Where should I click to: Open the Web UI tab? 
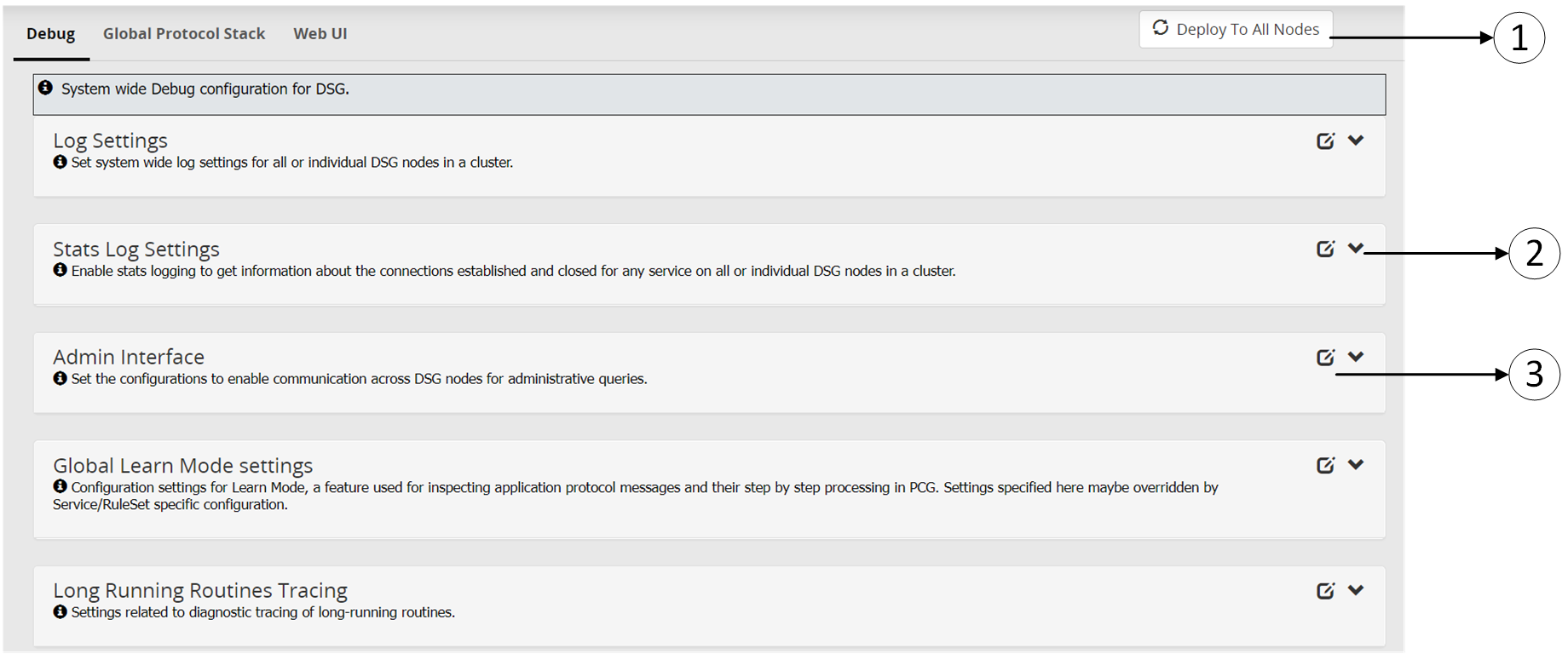(320, 34)
